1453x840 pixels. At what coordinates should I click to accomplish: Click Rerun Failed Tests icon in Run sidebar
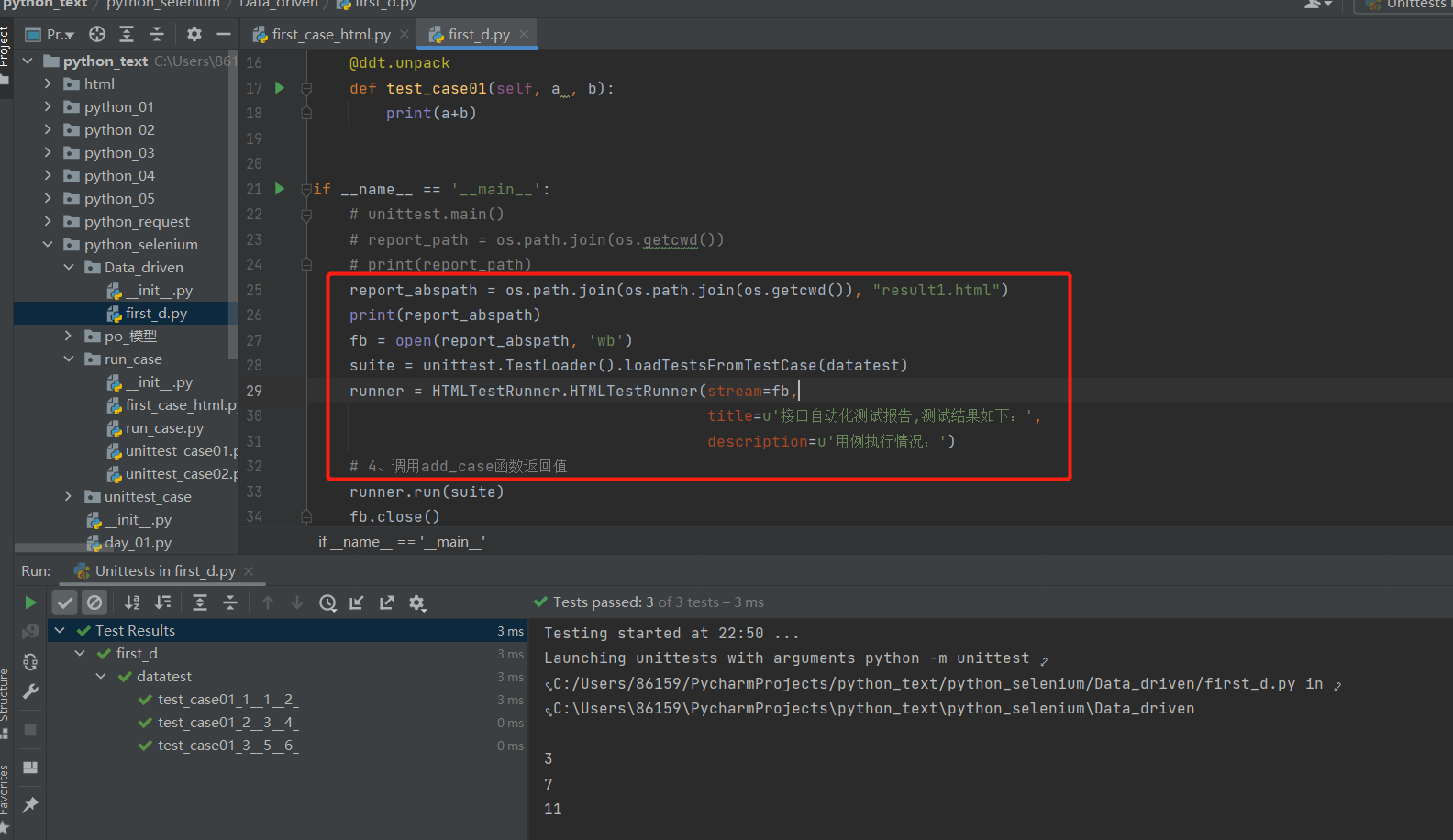(30, 632)
